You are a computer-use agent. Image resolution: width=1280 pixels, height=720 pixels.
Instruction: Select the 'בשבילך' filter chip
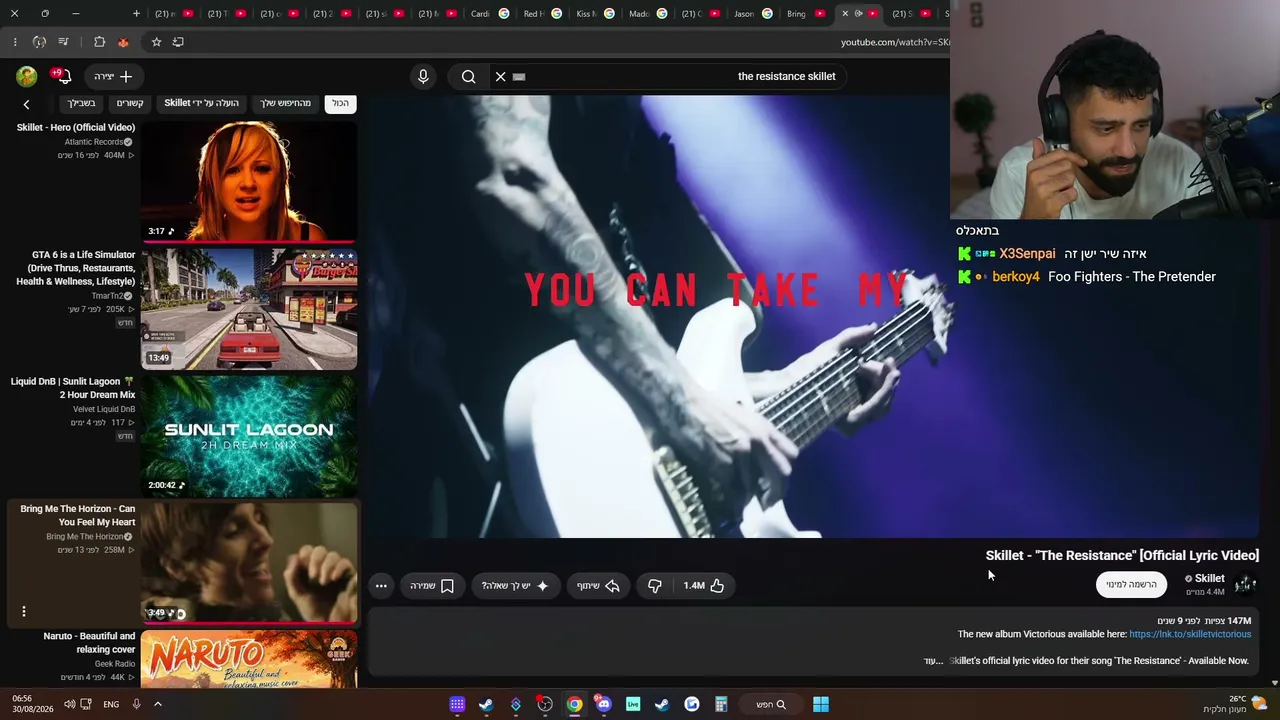click(x=81, y=103)
